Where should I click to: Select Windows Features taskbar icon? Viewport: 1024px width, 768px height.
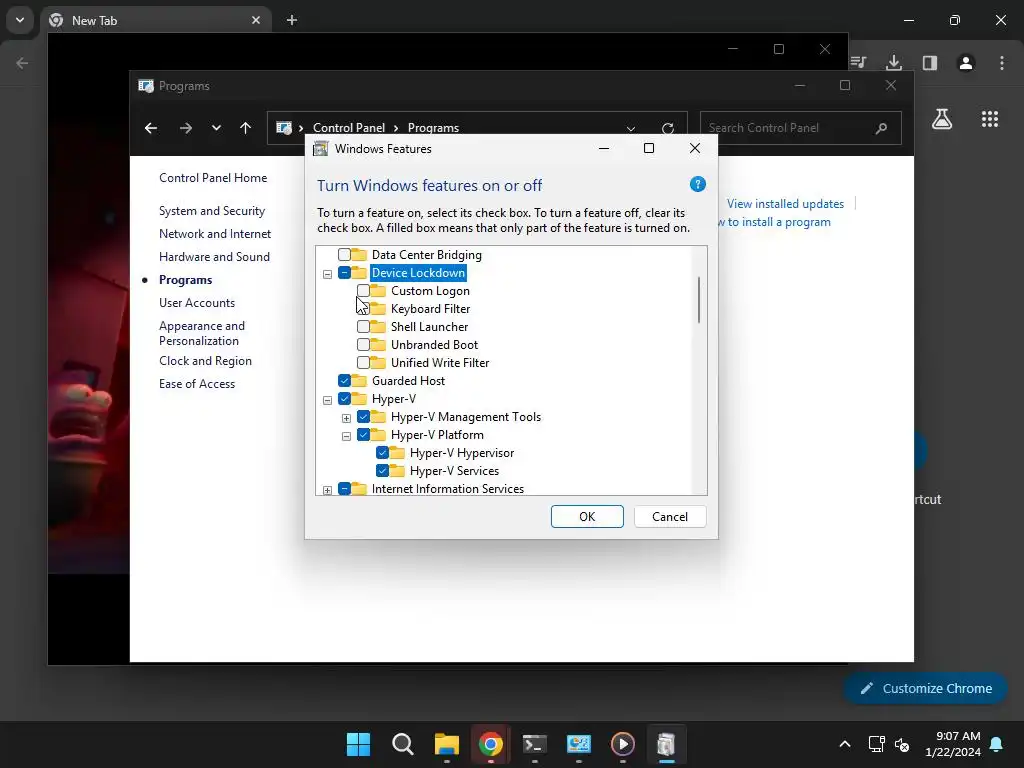coord(666,744)
